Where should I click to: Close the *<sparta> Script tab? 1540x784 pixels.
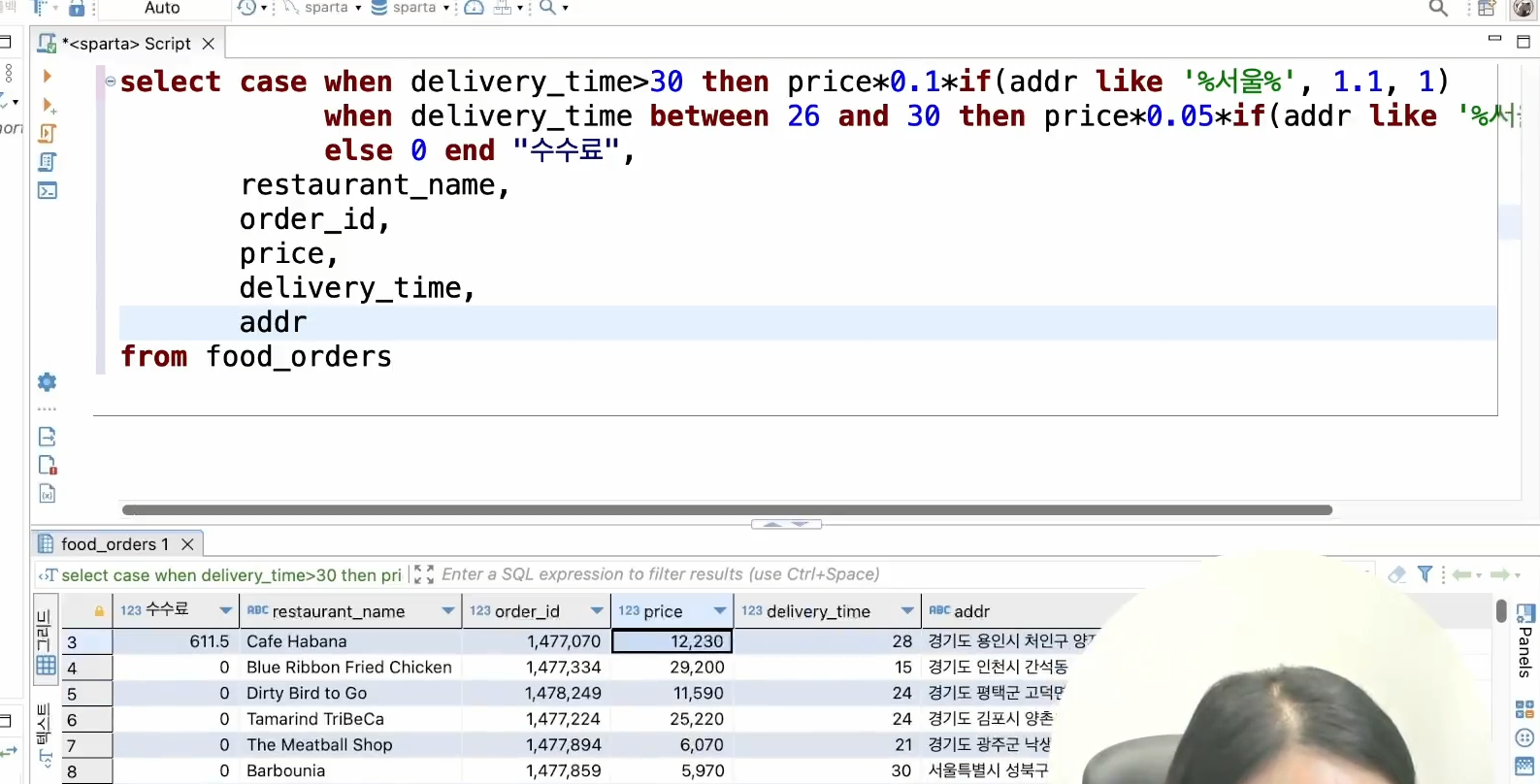point(208,44)
